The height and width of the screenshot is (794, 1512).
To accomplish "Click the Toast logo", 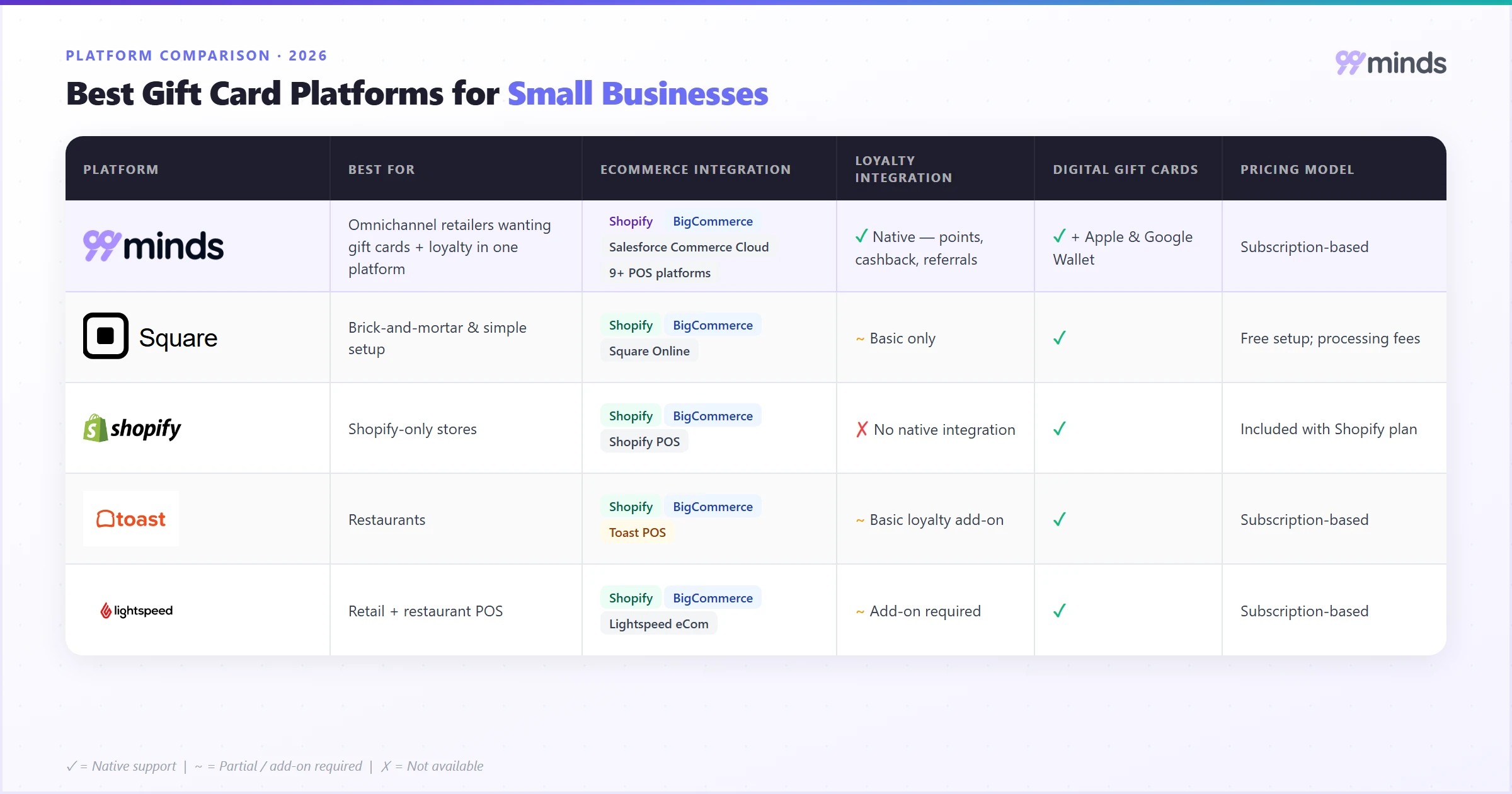I will [131, 519].
